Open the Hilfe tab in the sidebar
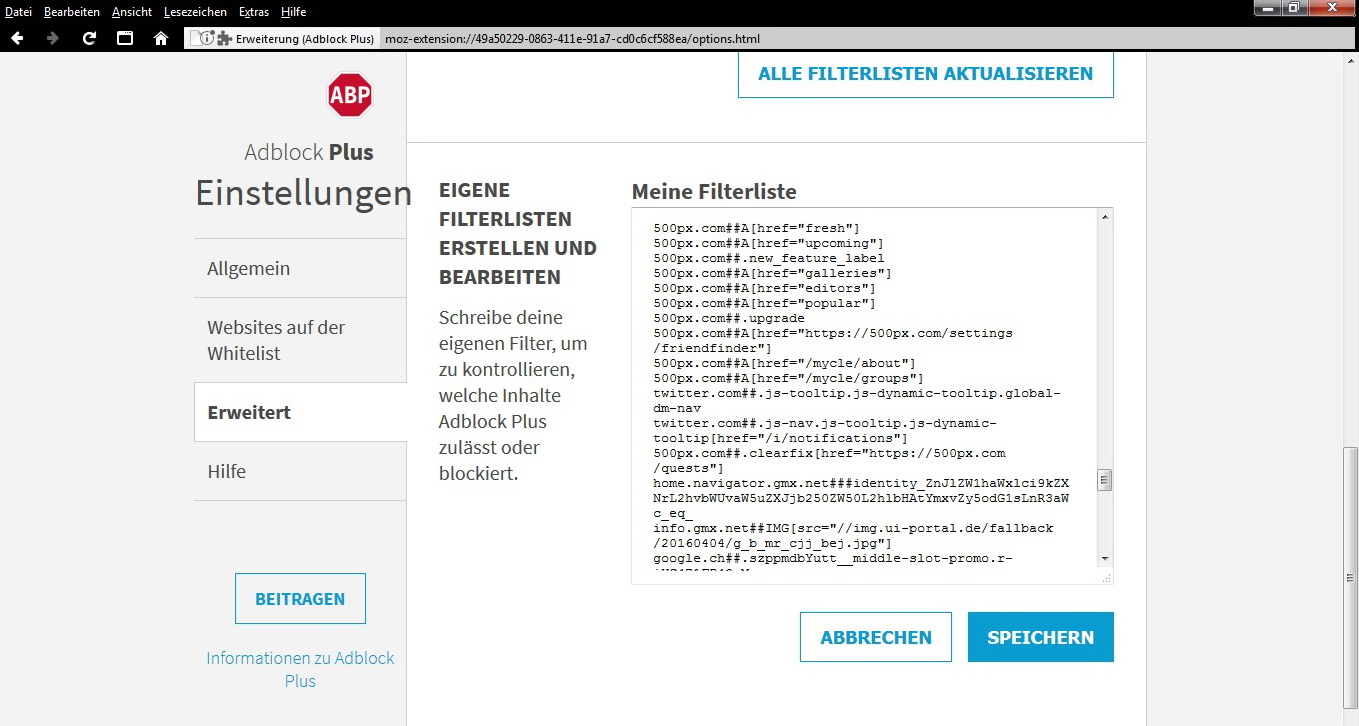 (300, 471)
